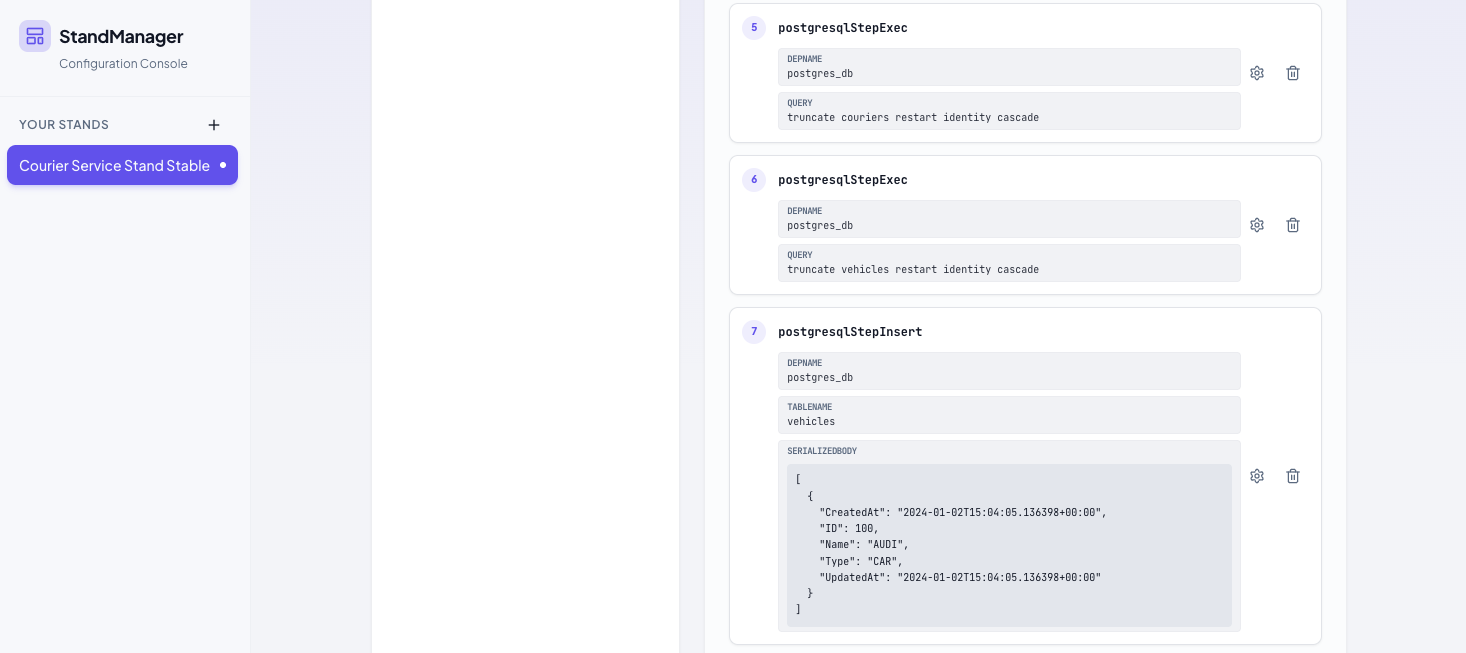Image resolution: width=1466 pixels, height=653 pixels.
Task: Delete step 7 postgresqlStepInsert via trash icon
Action: pos(1293,476)
